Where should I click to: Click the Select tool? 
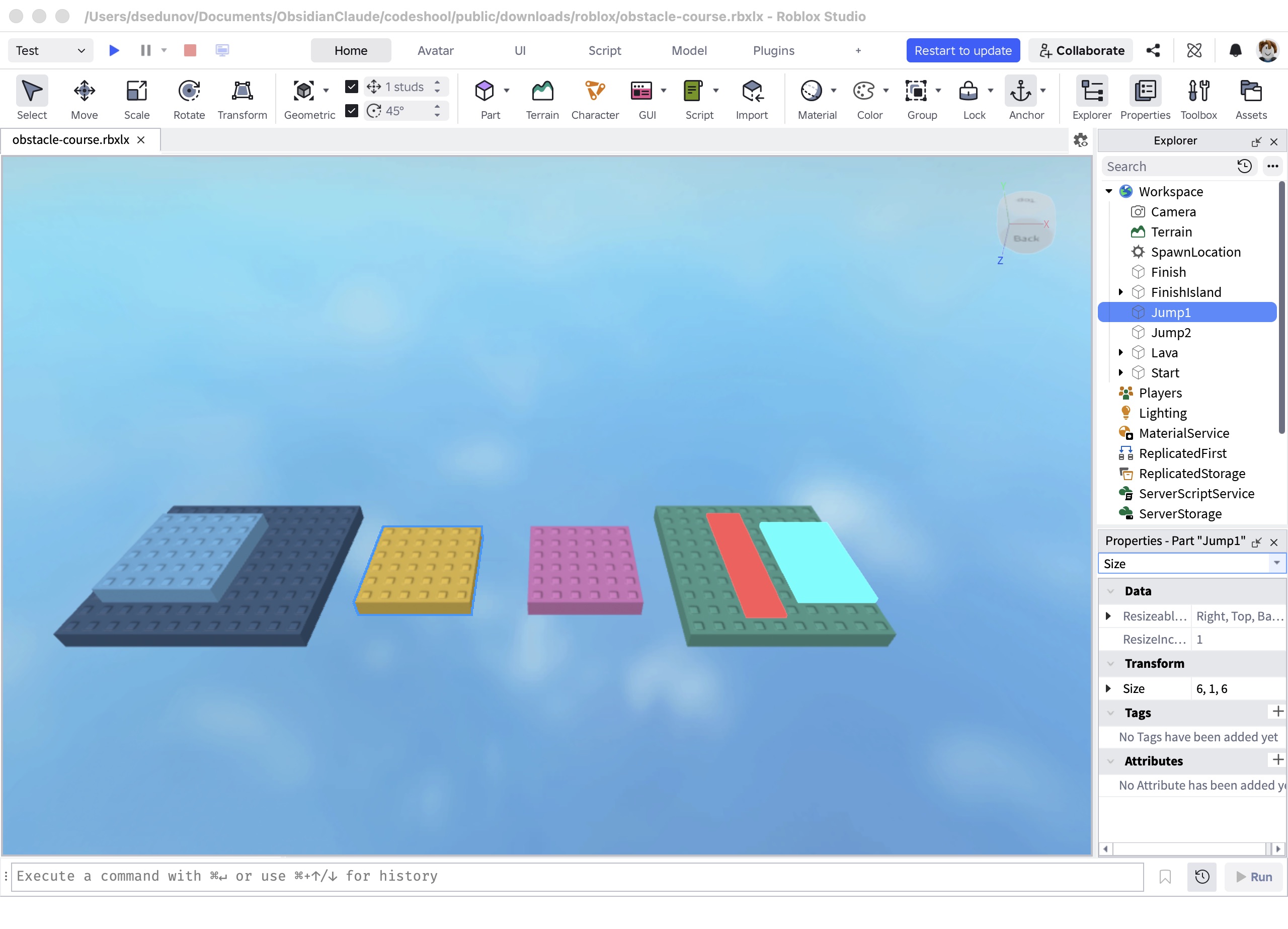tap(32, 98)
